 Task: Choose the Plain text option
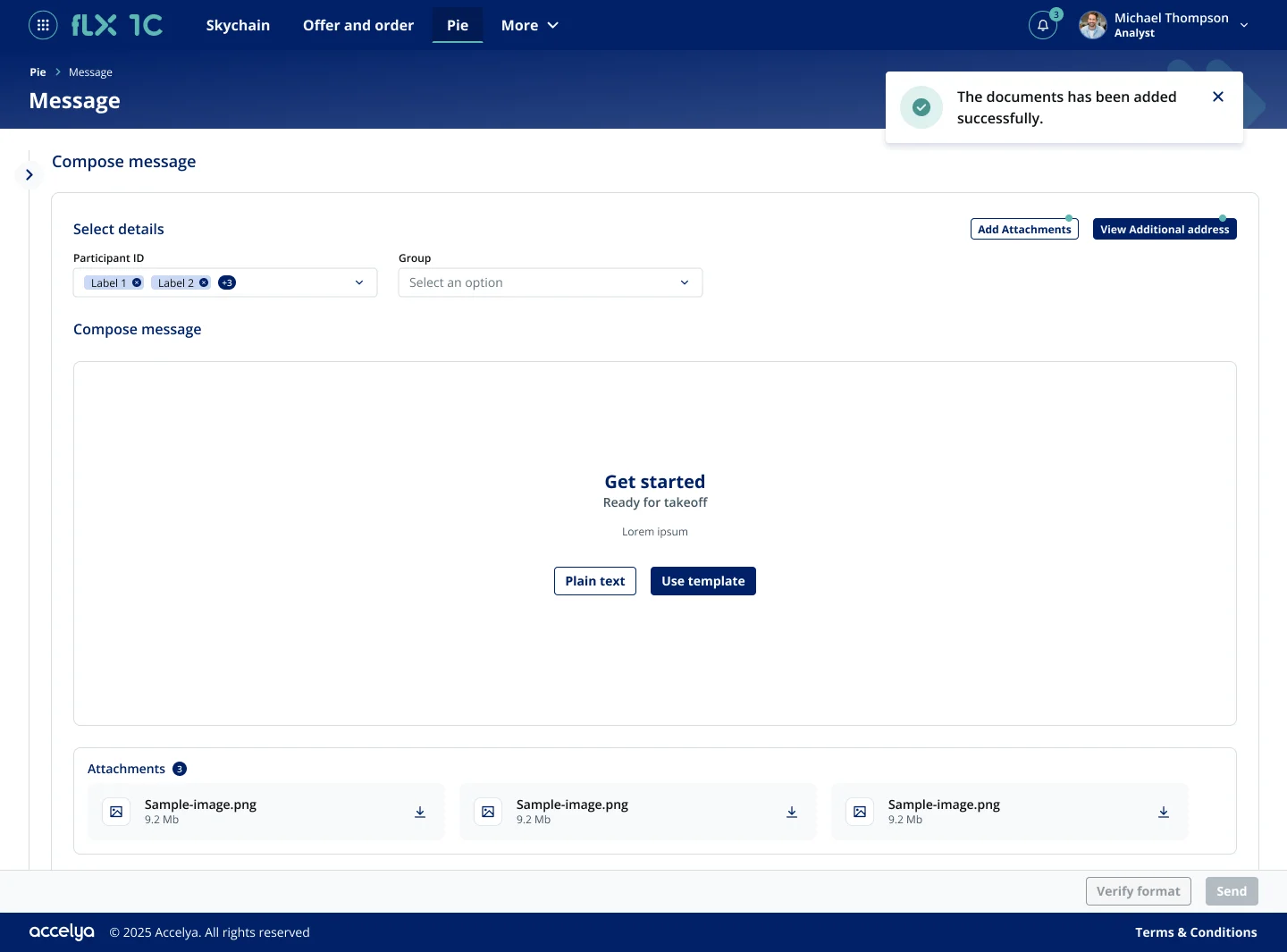pyautogui.click(x=595, y=581)
